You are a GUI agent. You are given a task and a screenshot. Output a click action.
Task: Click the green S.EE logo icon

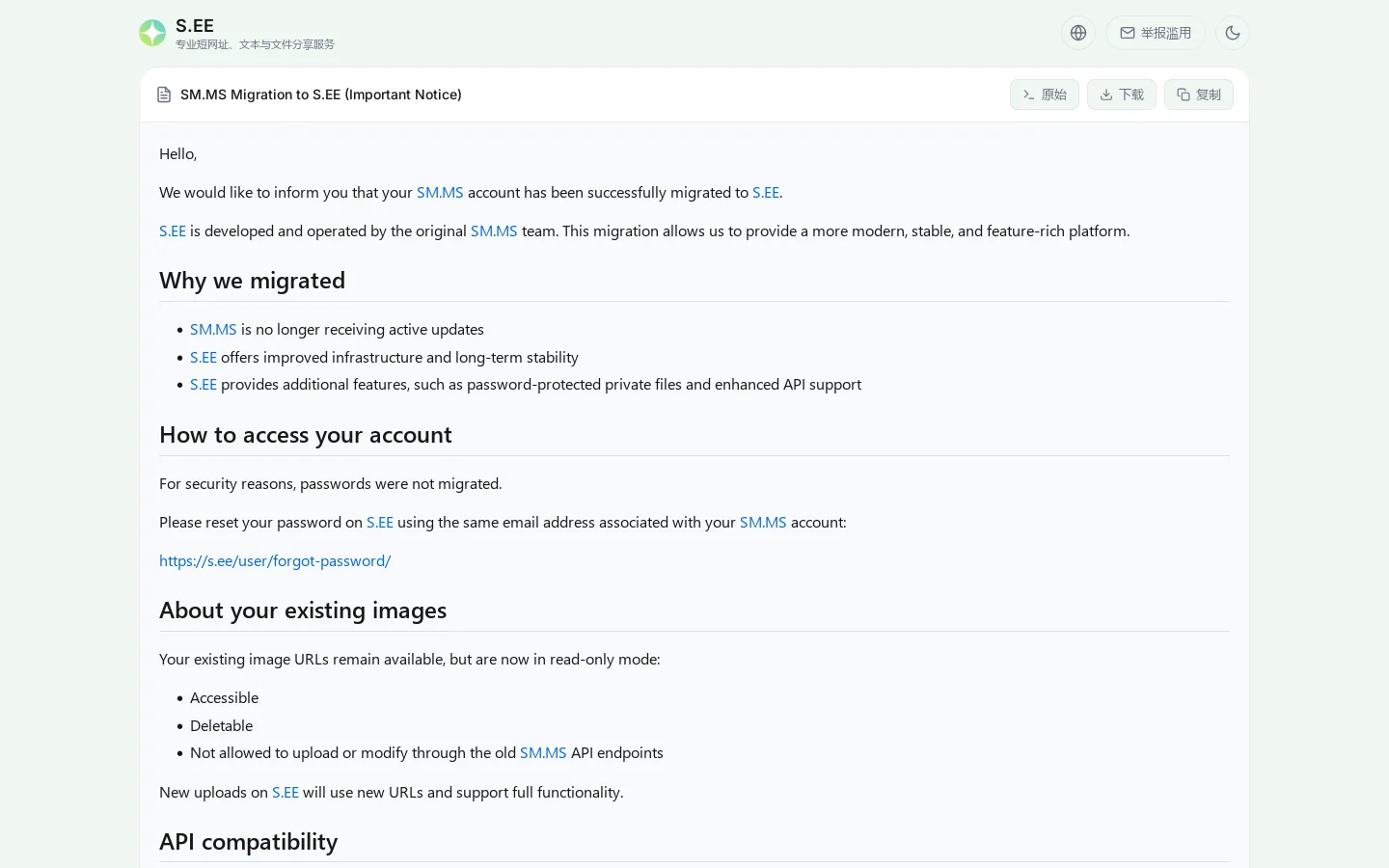tap(152, 33)
